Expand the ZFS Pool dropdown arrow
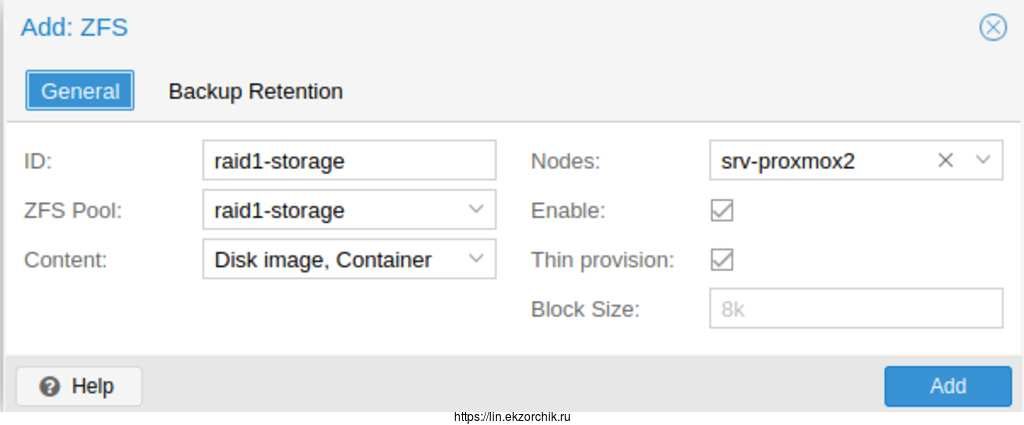The image size is (1024, 425). pos(476,210)
